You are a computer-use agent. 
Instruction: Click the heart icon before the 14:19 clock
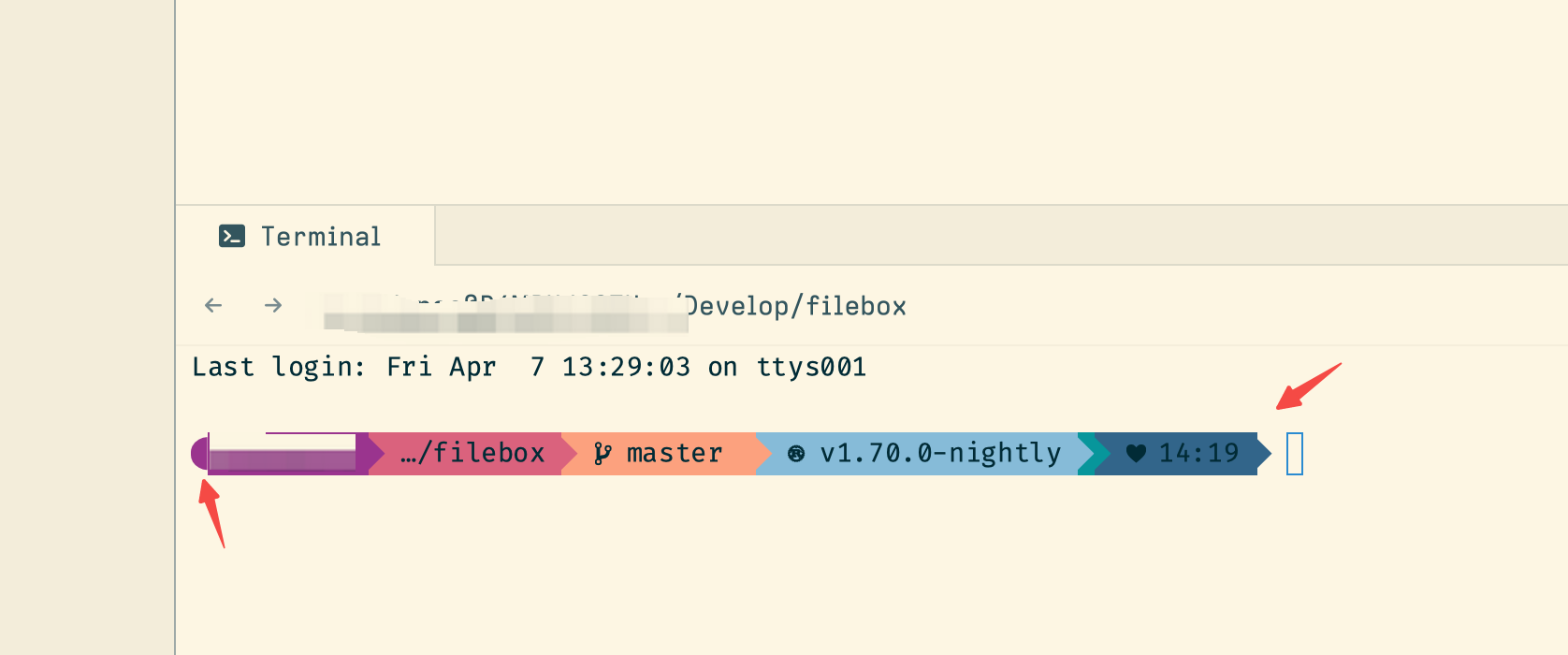pos(1135,453)
